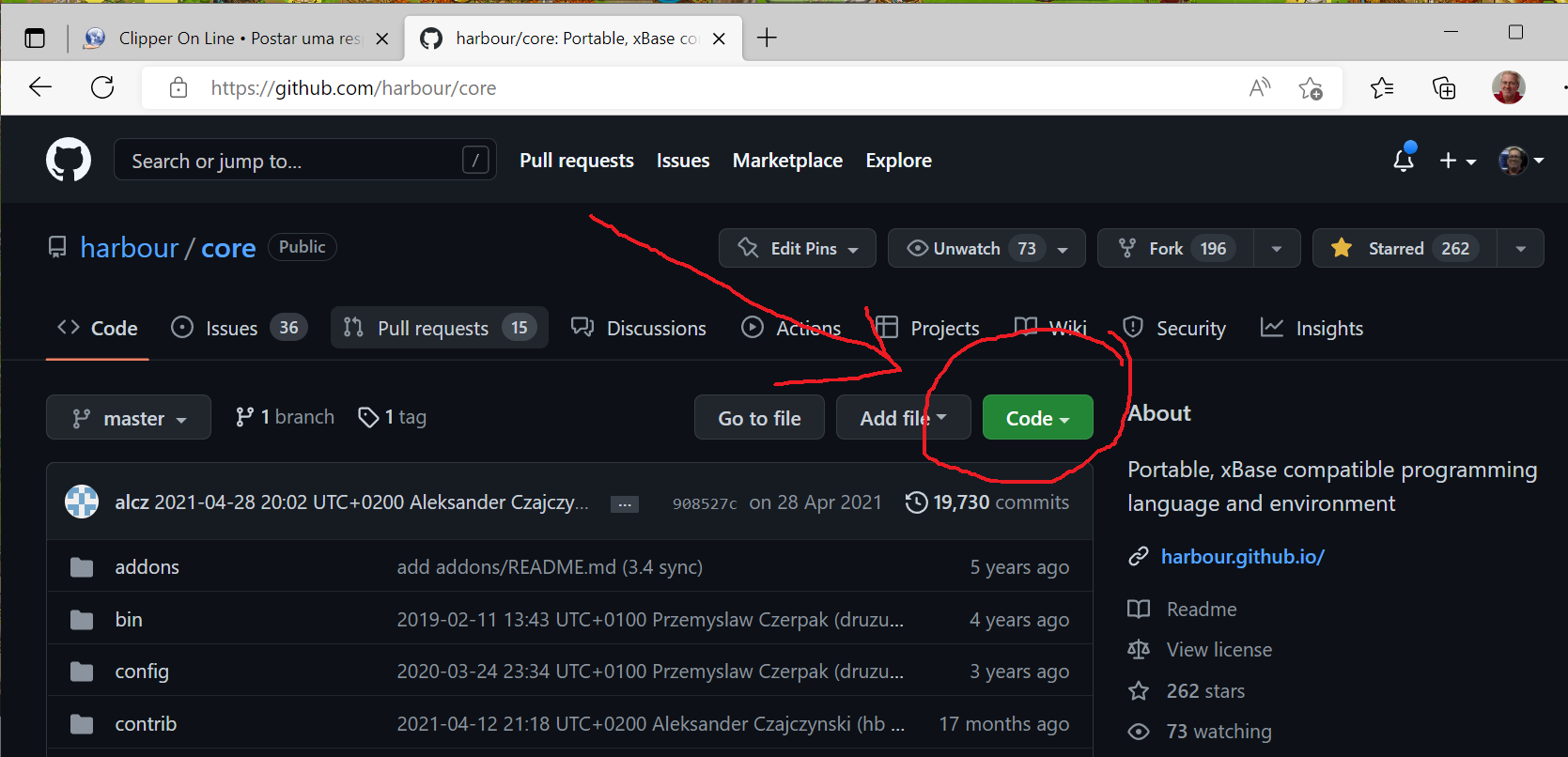Click the Edit Pins dropdown
The width and height of the screenshot is (1568, 757).
coord(798,248)
